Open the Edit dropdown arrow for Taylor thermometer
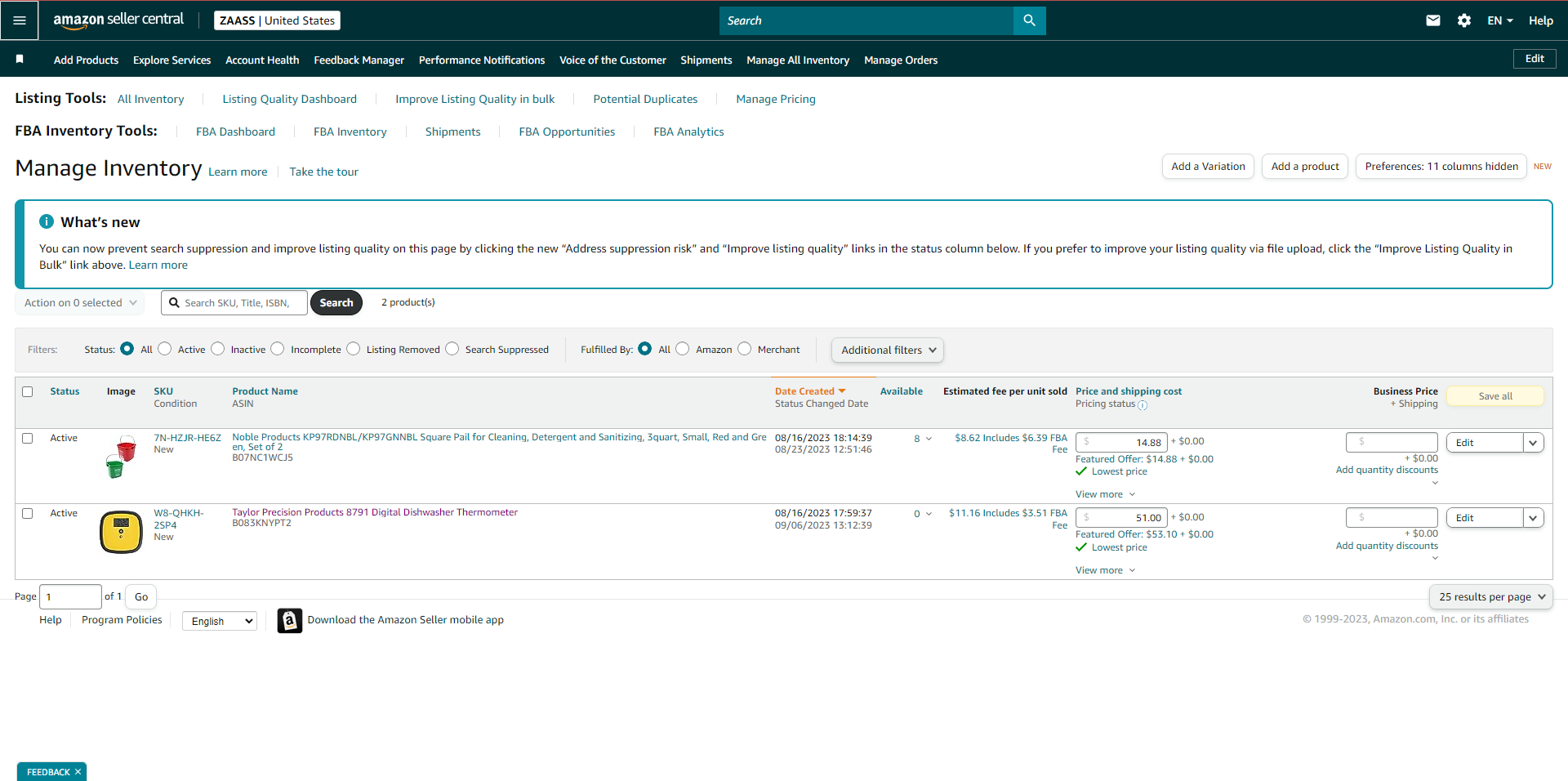This screenshot has height=781, width=1568. click(1533, 518)
